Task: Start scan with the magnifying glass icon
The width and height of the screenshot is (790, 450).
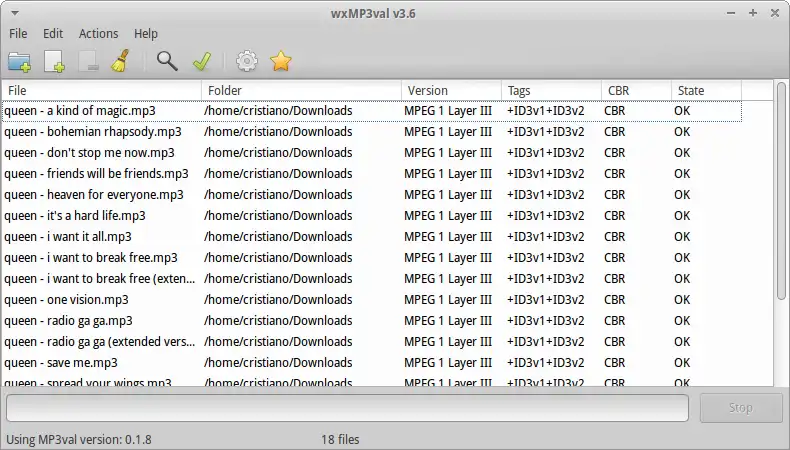Action: click(167, 61)
